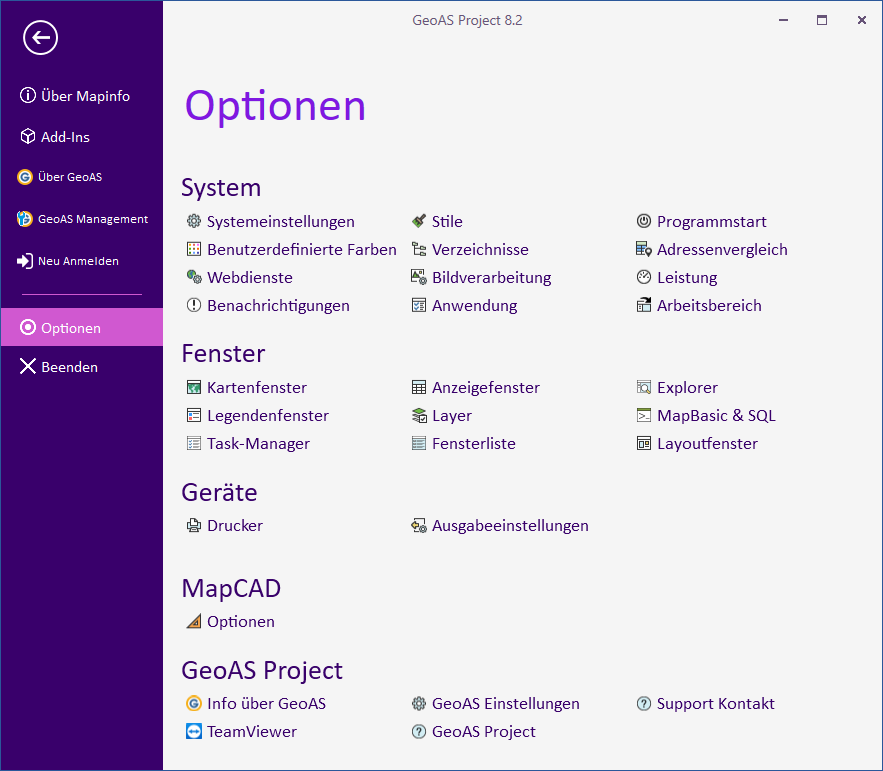Screen dimensions: 883x771
Task: Click the exclamation icon beside Benachrichtigungen
Action: (194, 305)
